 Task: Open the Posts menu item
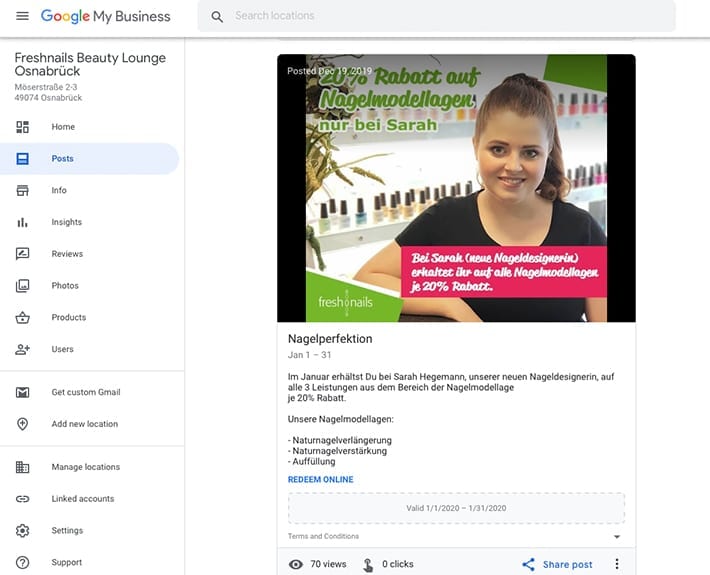tap(89, 158)
